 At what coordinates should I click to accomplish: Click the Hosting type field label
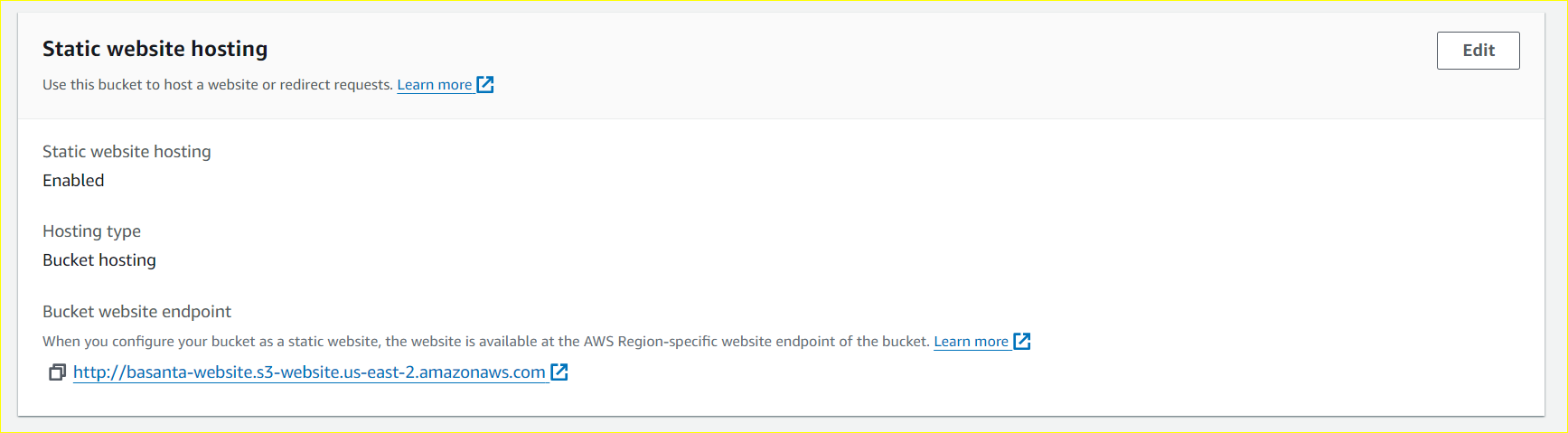coord(91,231)
